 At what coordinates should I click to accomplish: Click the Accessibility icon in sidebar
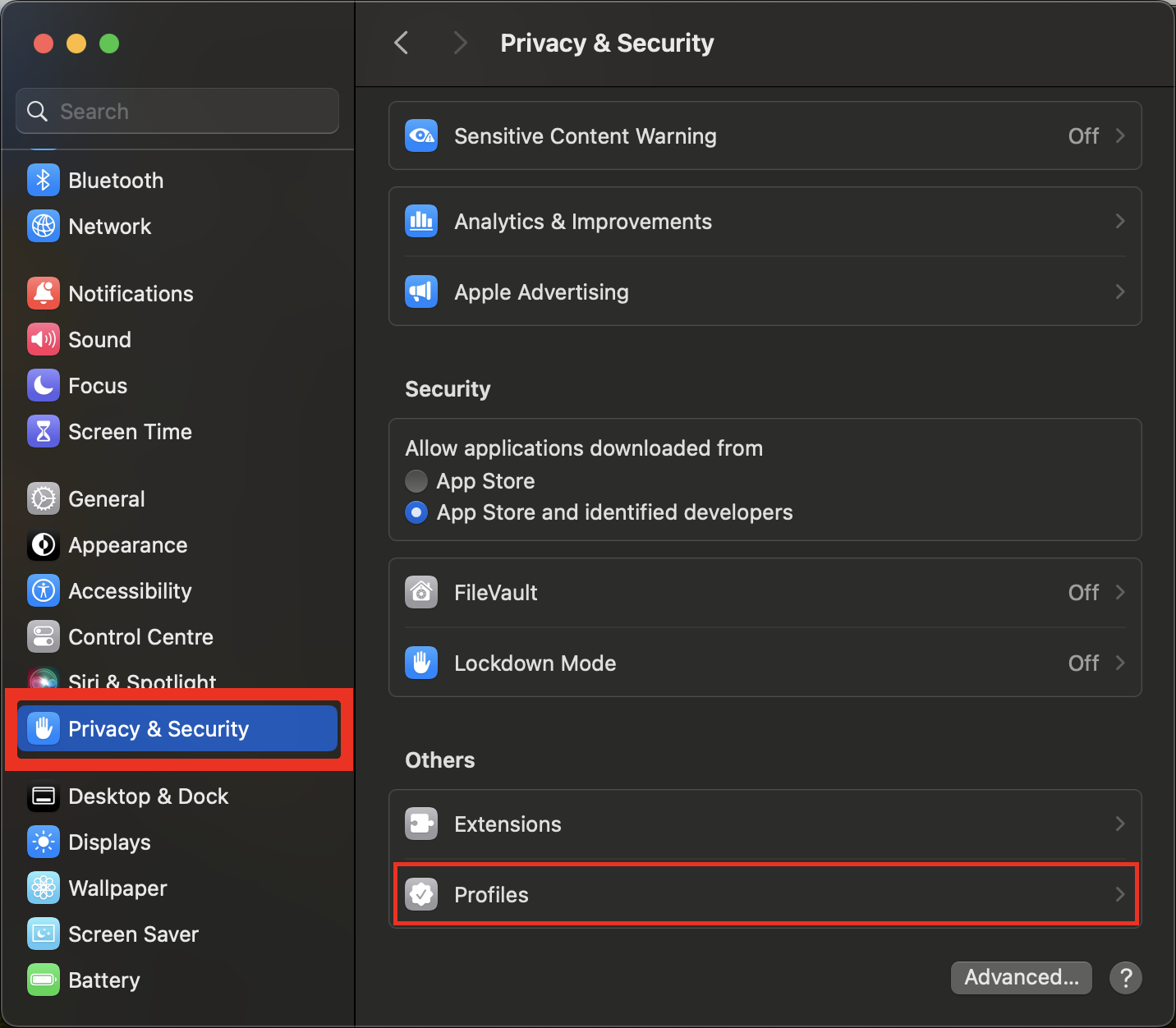43,591
